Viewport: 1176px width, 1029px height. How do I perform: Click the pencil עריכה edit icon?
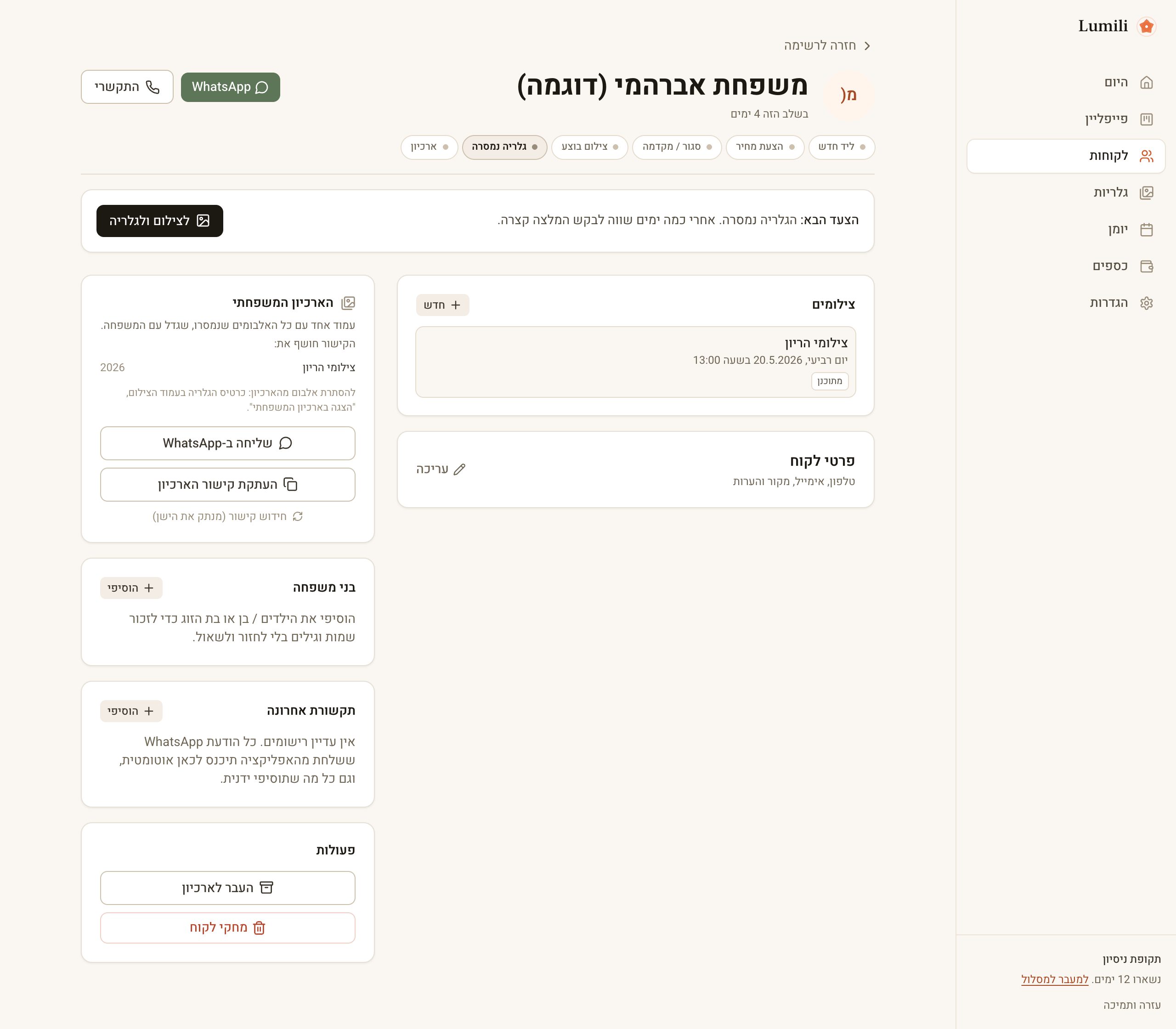click(459, 469)
